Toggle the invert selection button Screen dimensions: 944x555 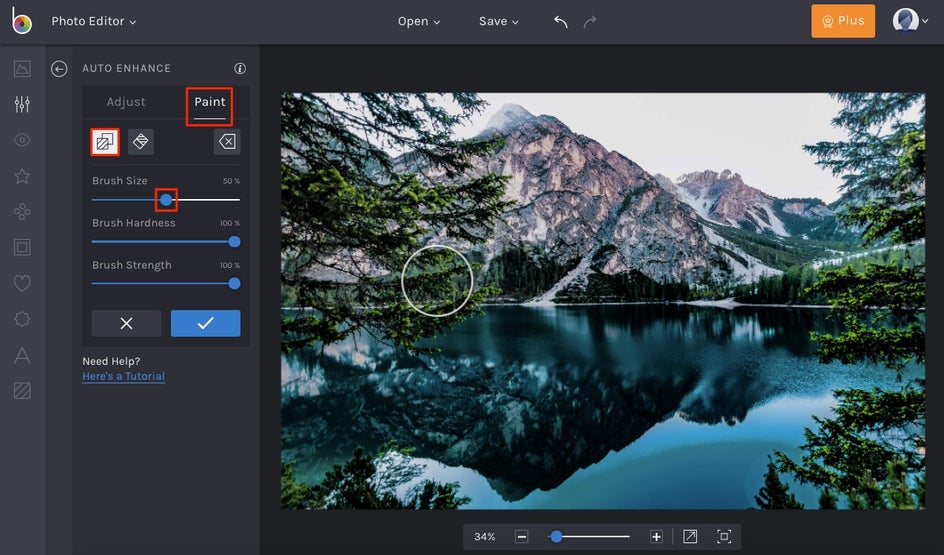click(x=141, y=142)
